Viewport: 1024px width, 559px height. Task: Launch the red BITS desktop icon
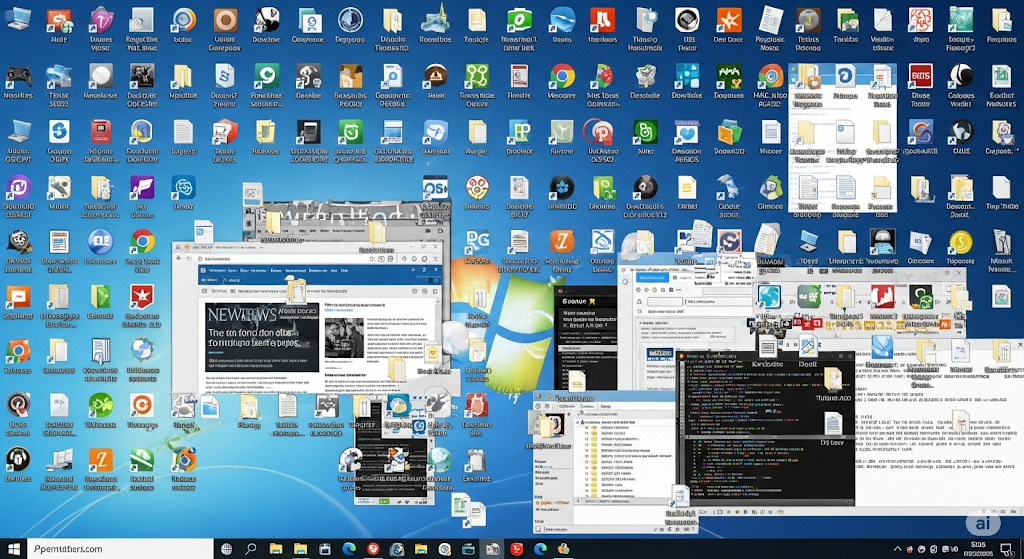920,76
